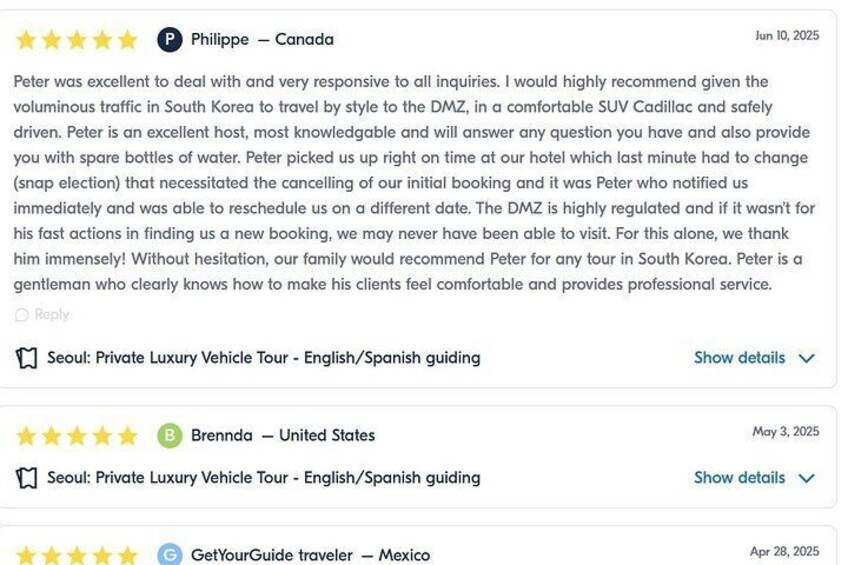Image resolution: width=848 pixels, height=565 pixels.
Task: Open the tour link under Philippe's review
Action: (263, 358)
